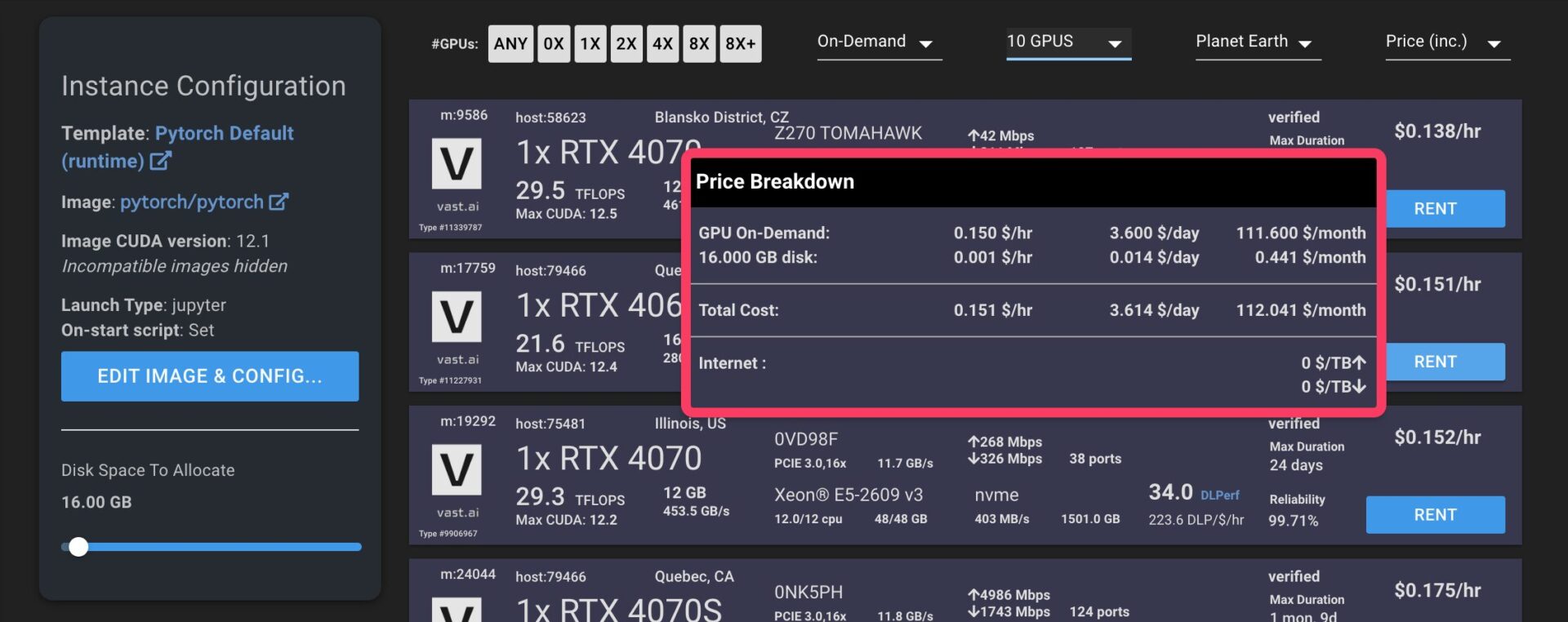Click the disk space allocation slider handle
This screenshot has height=622, width=1568.
coord(78,547)
